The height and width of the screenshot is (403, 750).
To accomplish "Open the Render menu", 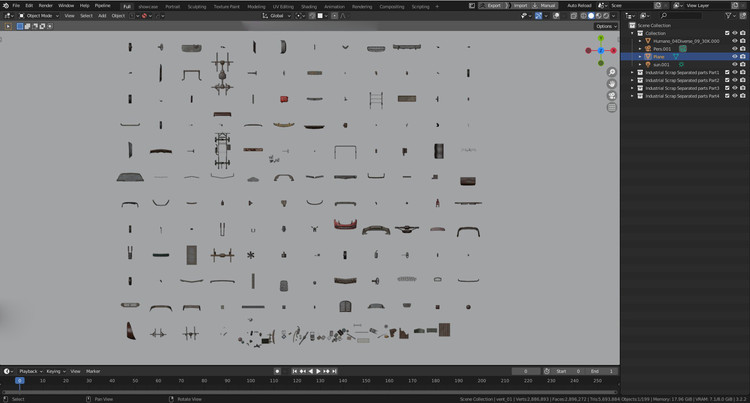I will click(x=45, y=6).
